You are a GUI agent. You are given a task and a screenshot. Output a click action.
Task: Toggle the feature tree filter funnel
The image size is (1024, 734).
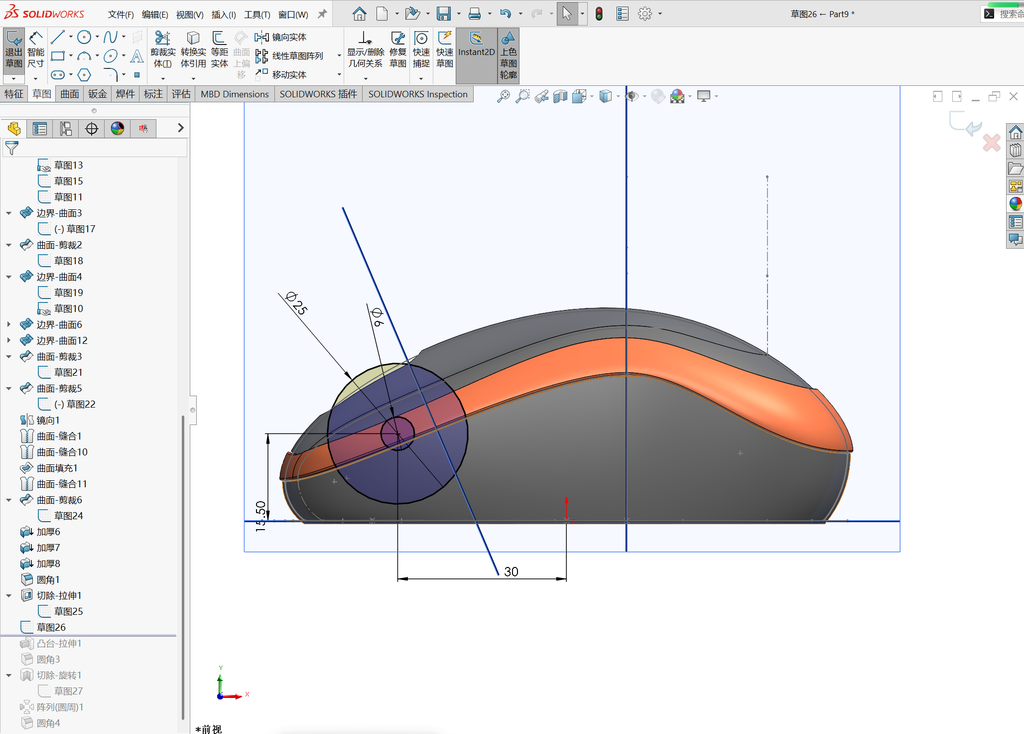[12, 148]
